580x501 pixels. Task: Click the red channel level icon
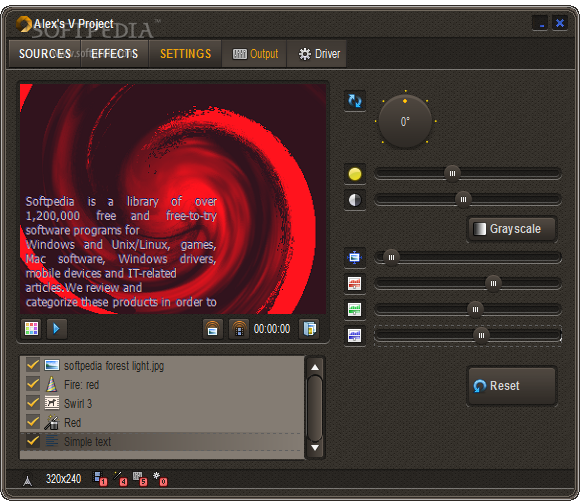[355, 283]
